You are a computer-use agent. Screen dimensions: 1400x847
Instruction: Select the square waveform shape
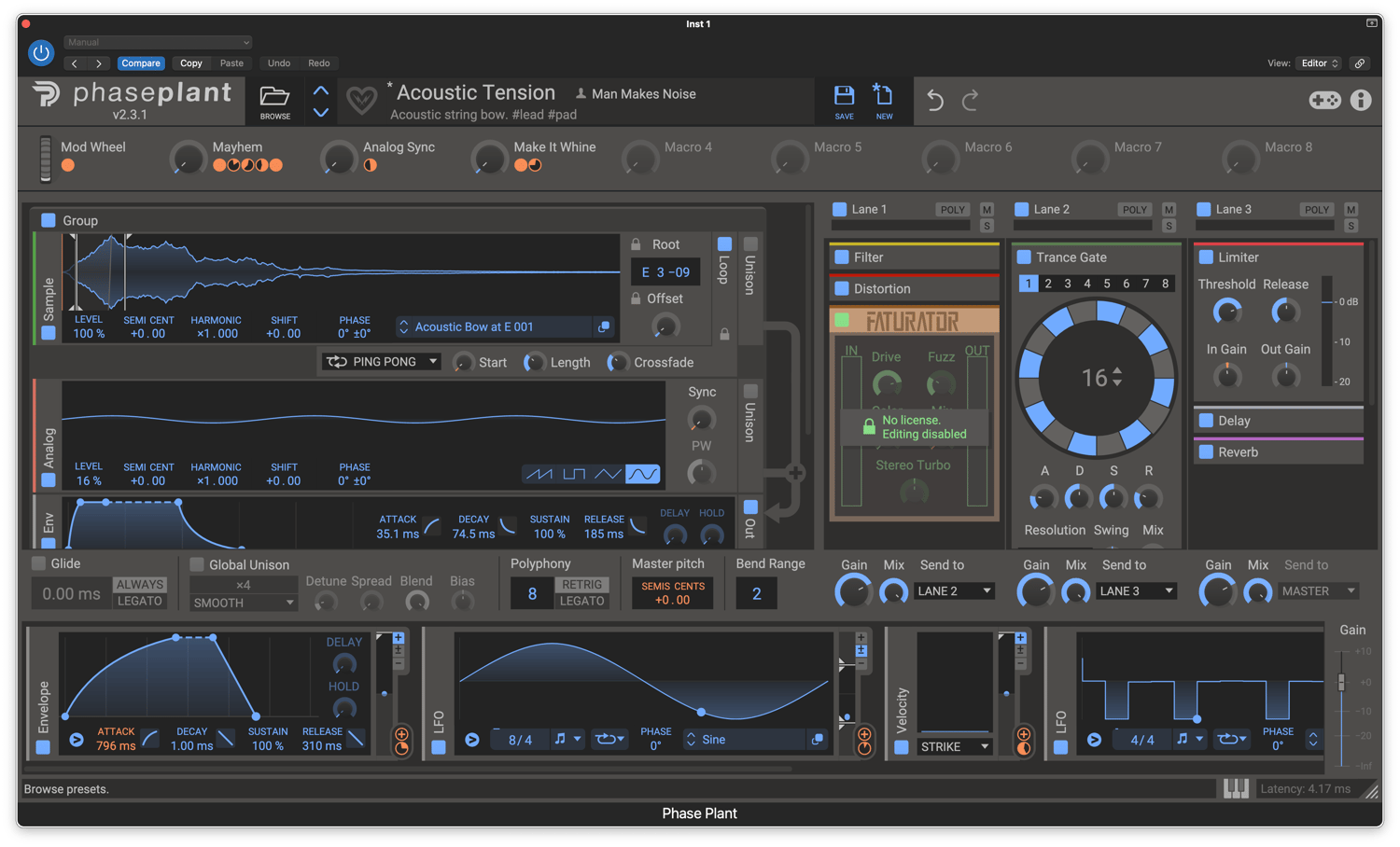pyautogui.click(x=574, y=475)
